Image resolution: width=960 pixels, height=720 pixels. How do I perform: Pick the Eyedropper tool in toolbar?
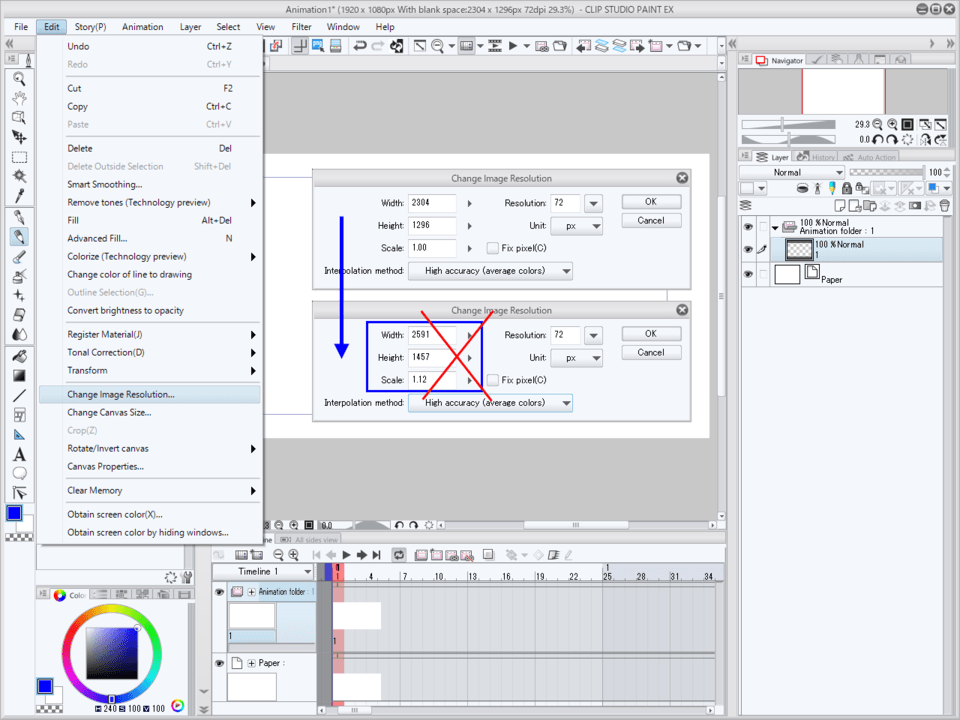(19, 195)
